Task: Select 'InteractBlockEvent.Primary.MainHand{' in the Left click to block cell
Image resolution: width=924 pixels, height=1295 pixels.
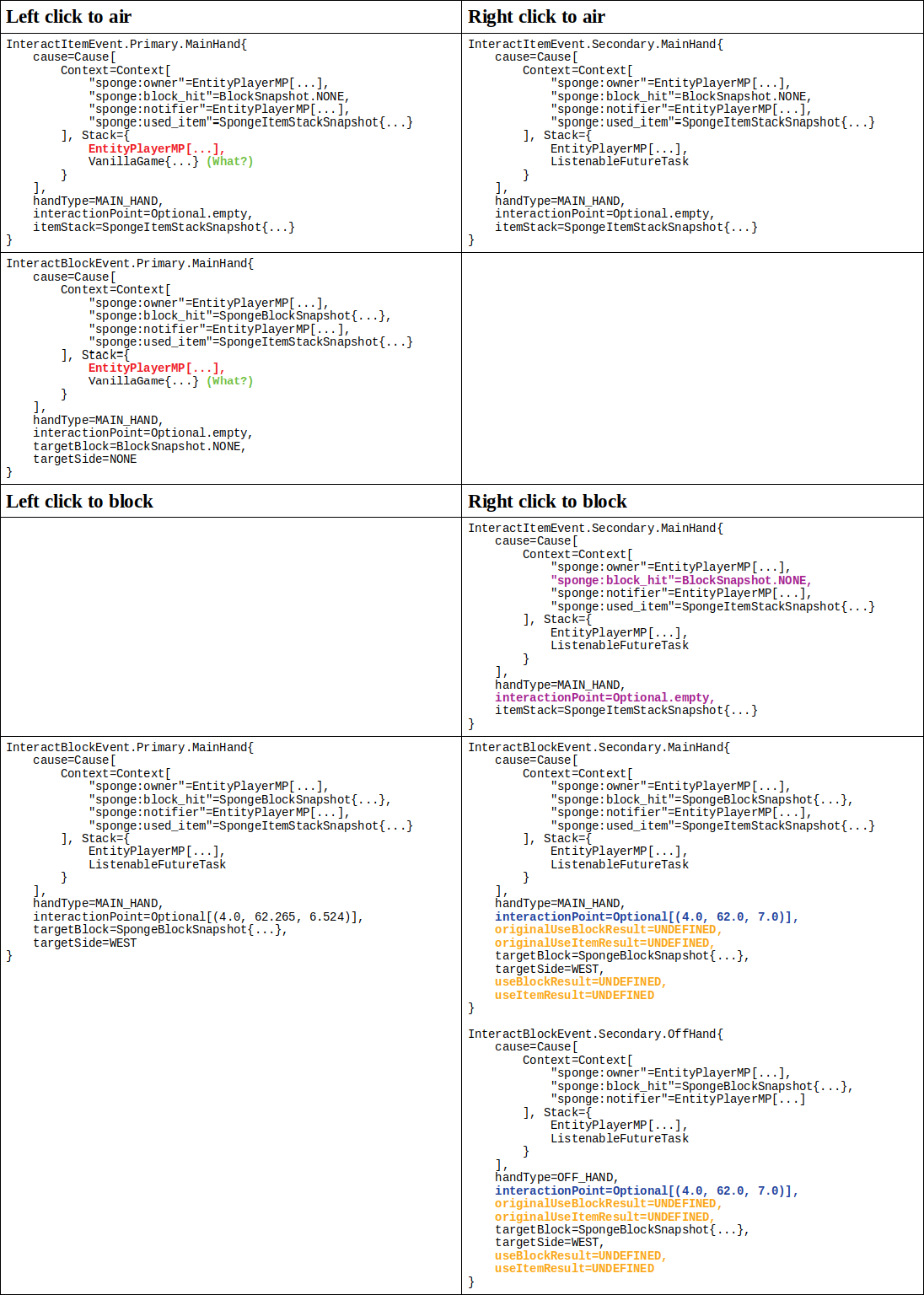Action: point(130,747)
